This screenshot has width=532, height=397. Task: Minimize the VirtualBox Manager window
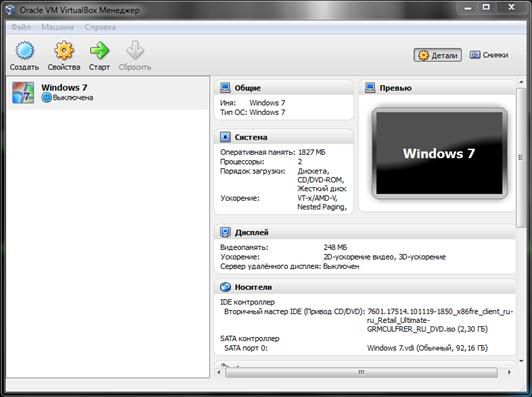[x=468, y=7]
